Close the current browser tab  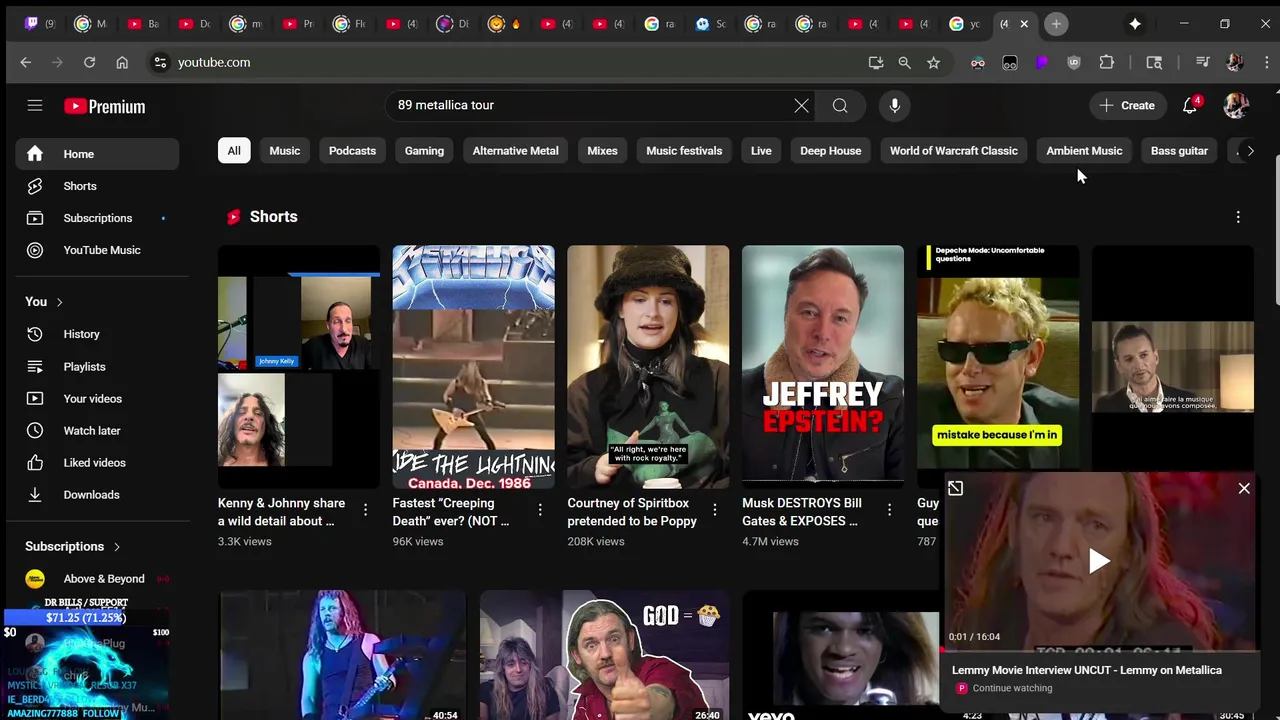1024,24
